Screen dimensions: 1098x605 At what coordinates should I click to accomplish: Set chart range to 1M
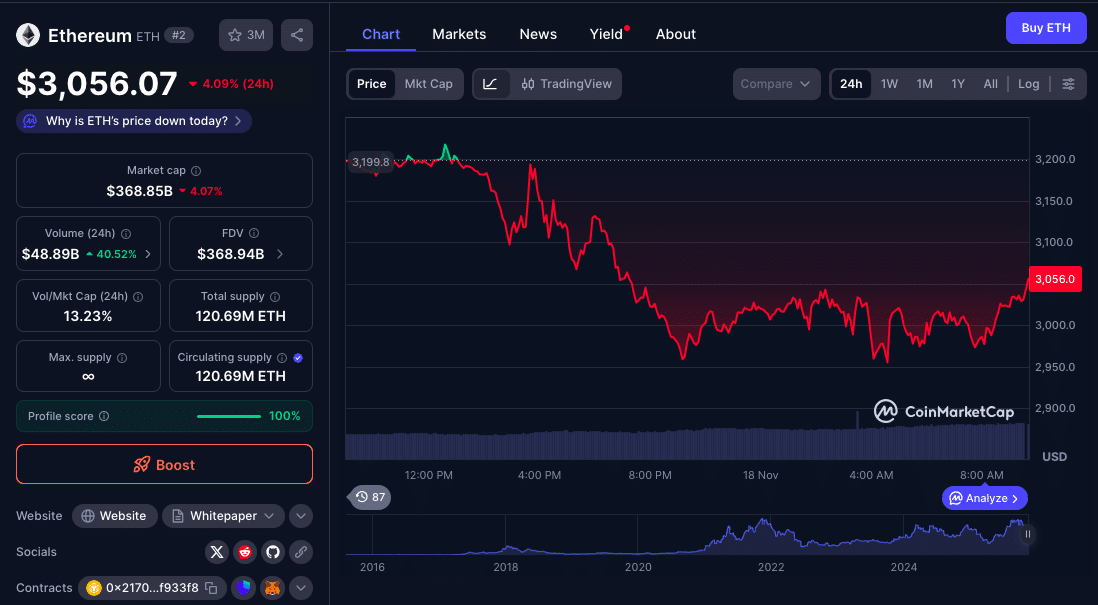[x=924, y=84]
